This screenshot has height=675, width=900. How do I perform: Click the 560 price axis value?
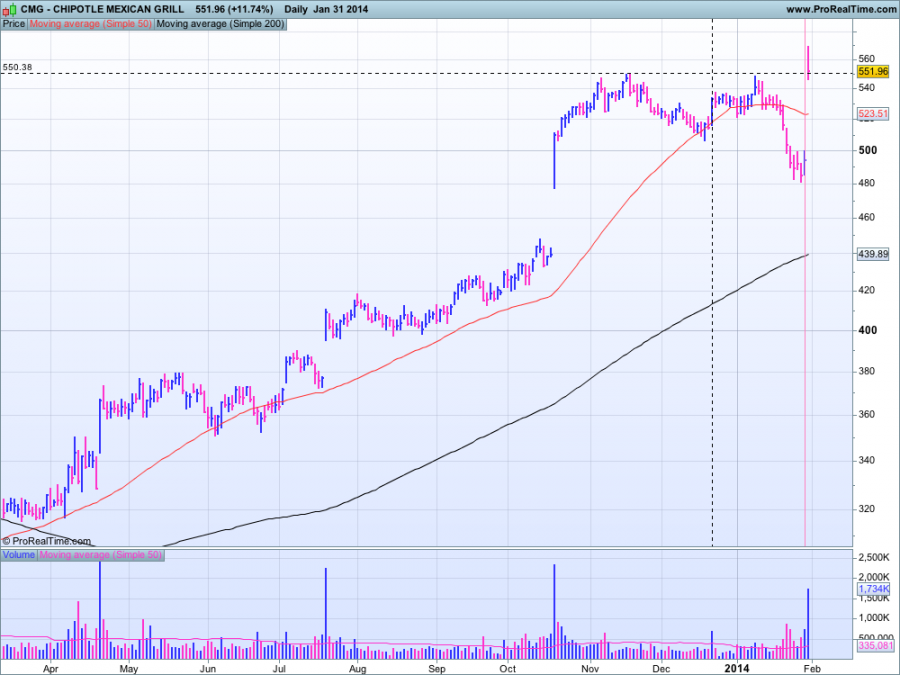[867, 59]
